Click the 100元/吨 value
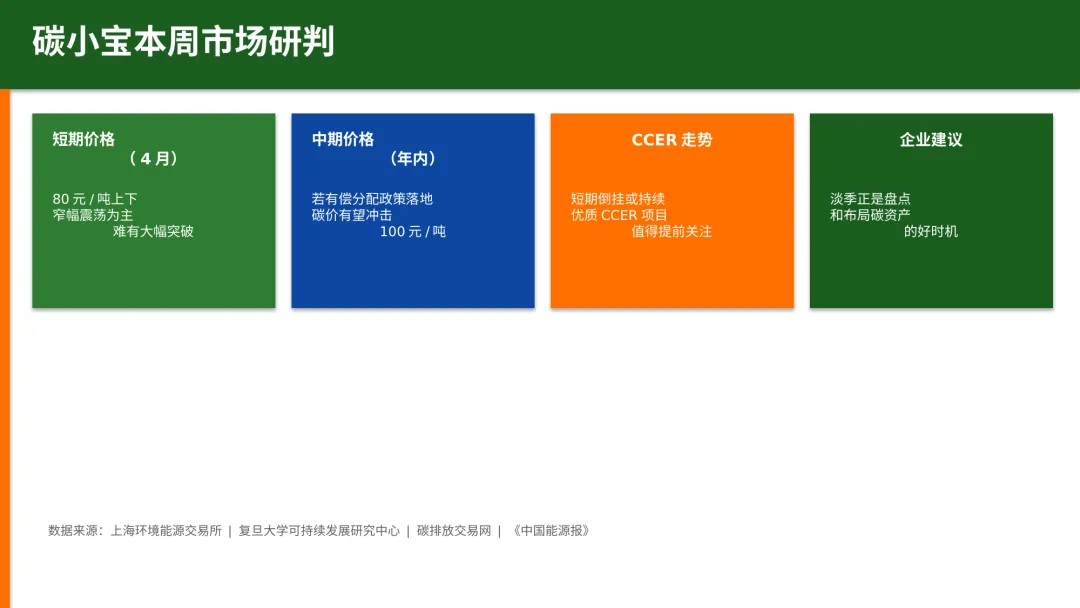The height and width of the screenshot is (608, 1080). pos(413,231)
